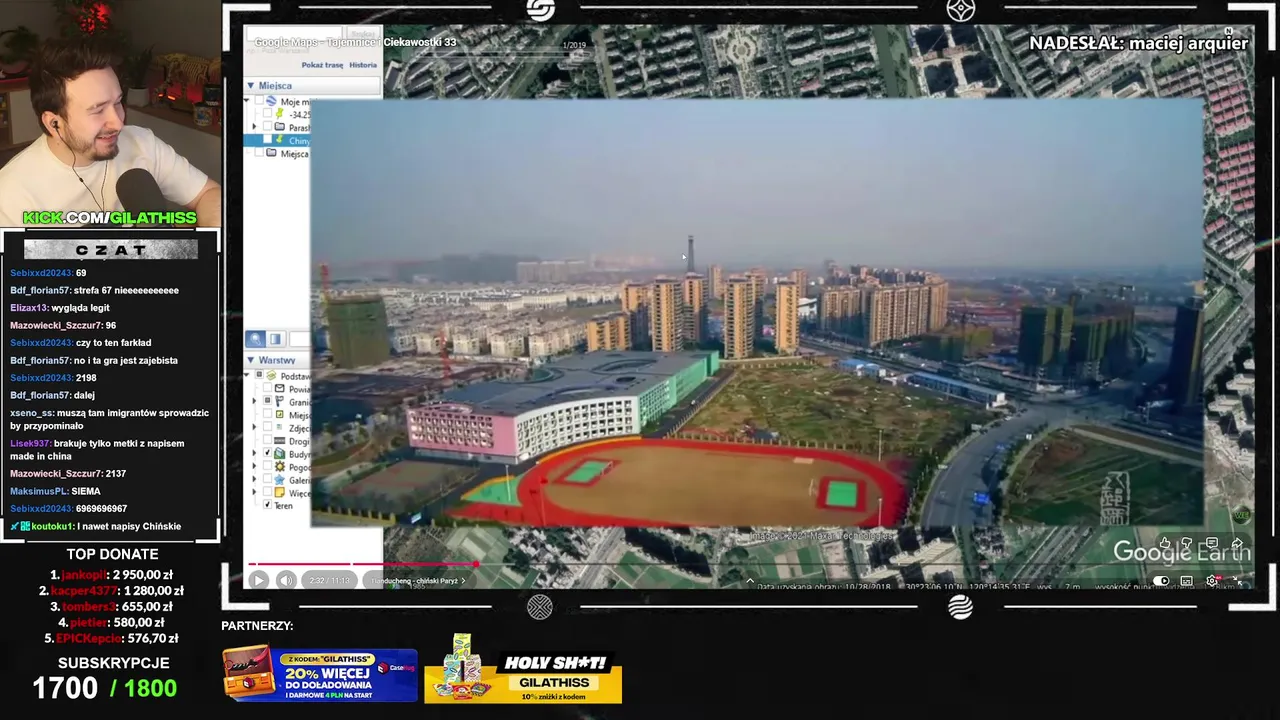This screenshot has width=1280, height=720.
Task: Click the road icon of Drogi layer
Action: (280, 441)
